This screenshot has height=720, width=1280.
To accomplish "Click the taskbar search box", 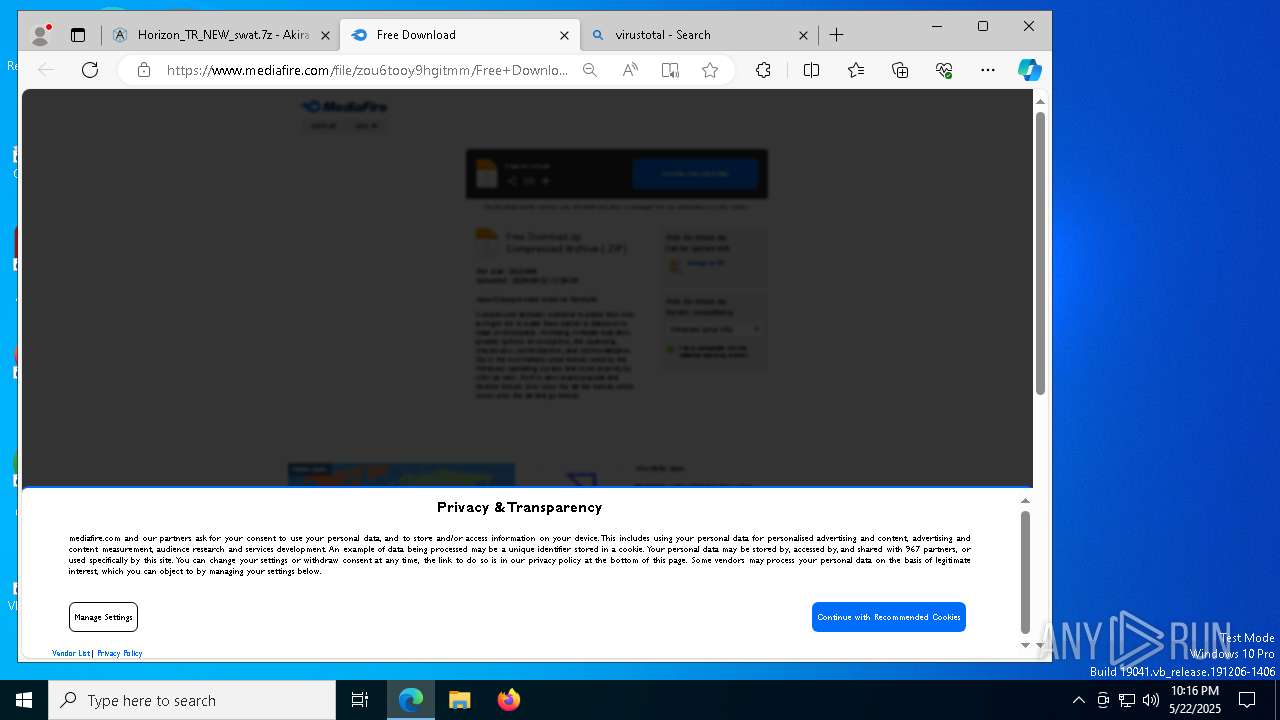I will (192, 700).
